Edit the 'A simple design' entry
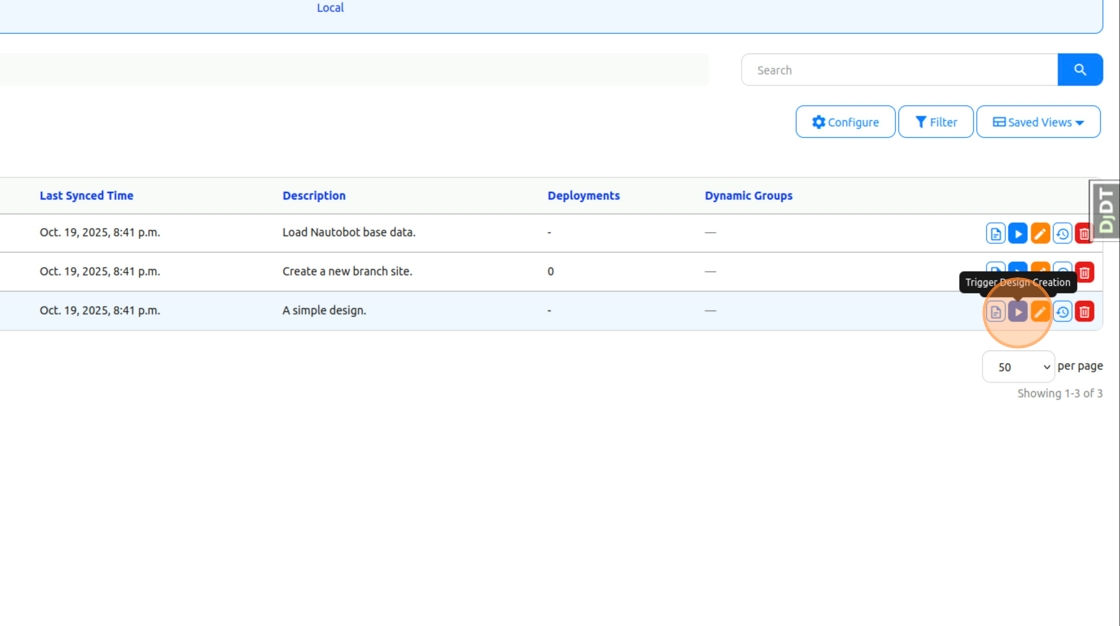 click(x=1040, y=312)
